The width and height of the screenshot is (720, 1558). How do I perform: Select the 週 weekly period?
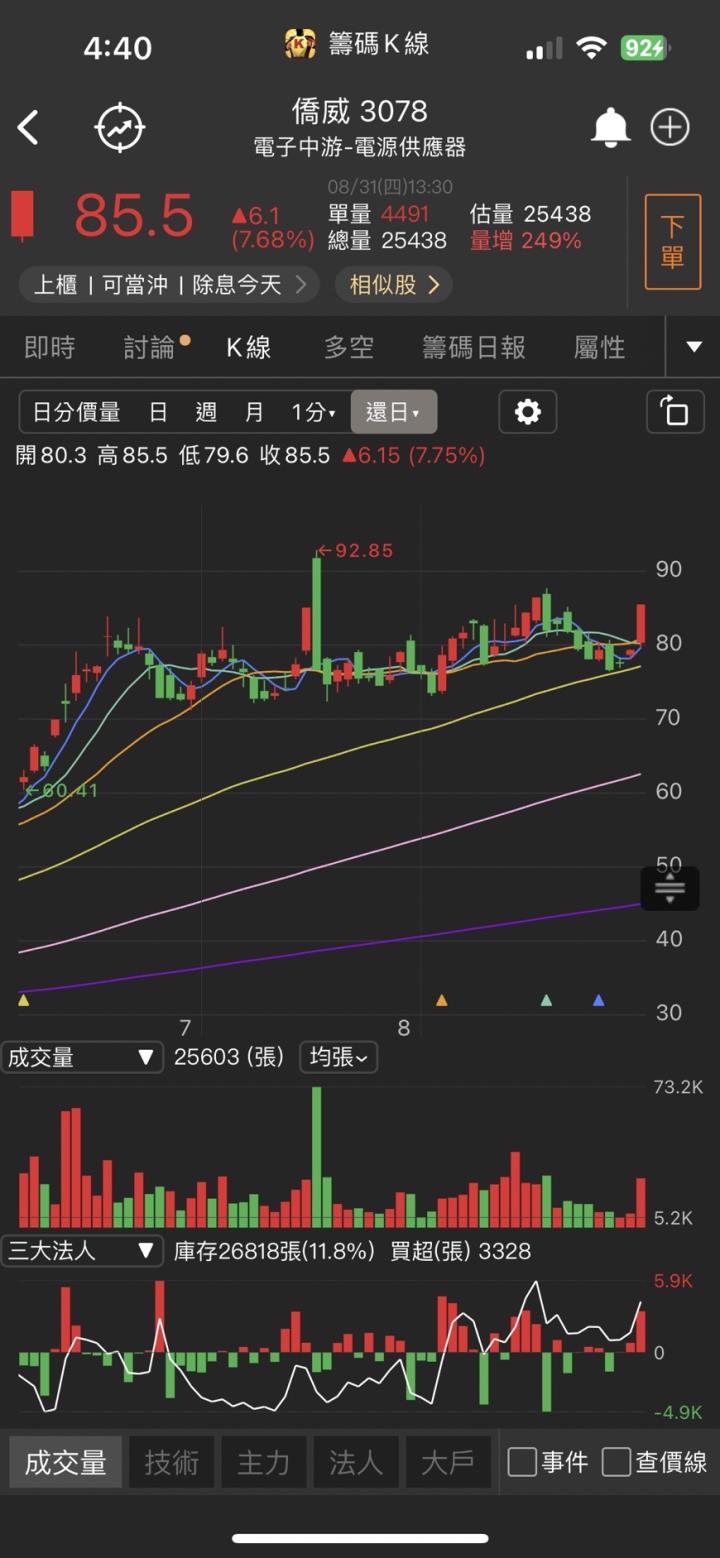point(206,412)
